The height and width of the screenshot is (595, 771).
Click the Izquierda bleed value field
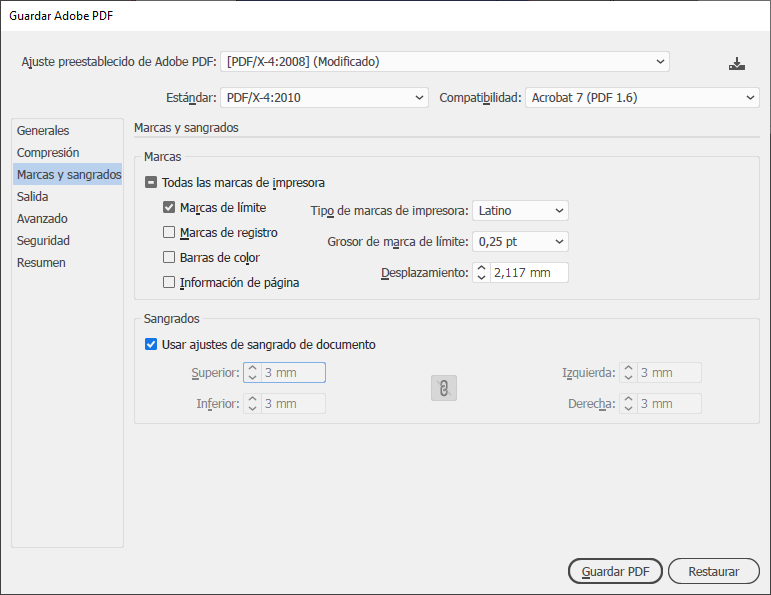tap(669, 373)
